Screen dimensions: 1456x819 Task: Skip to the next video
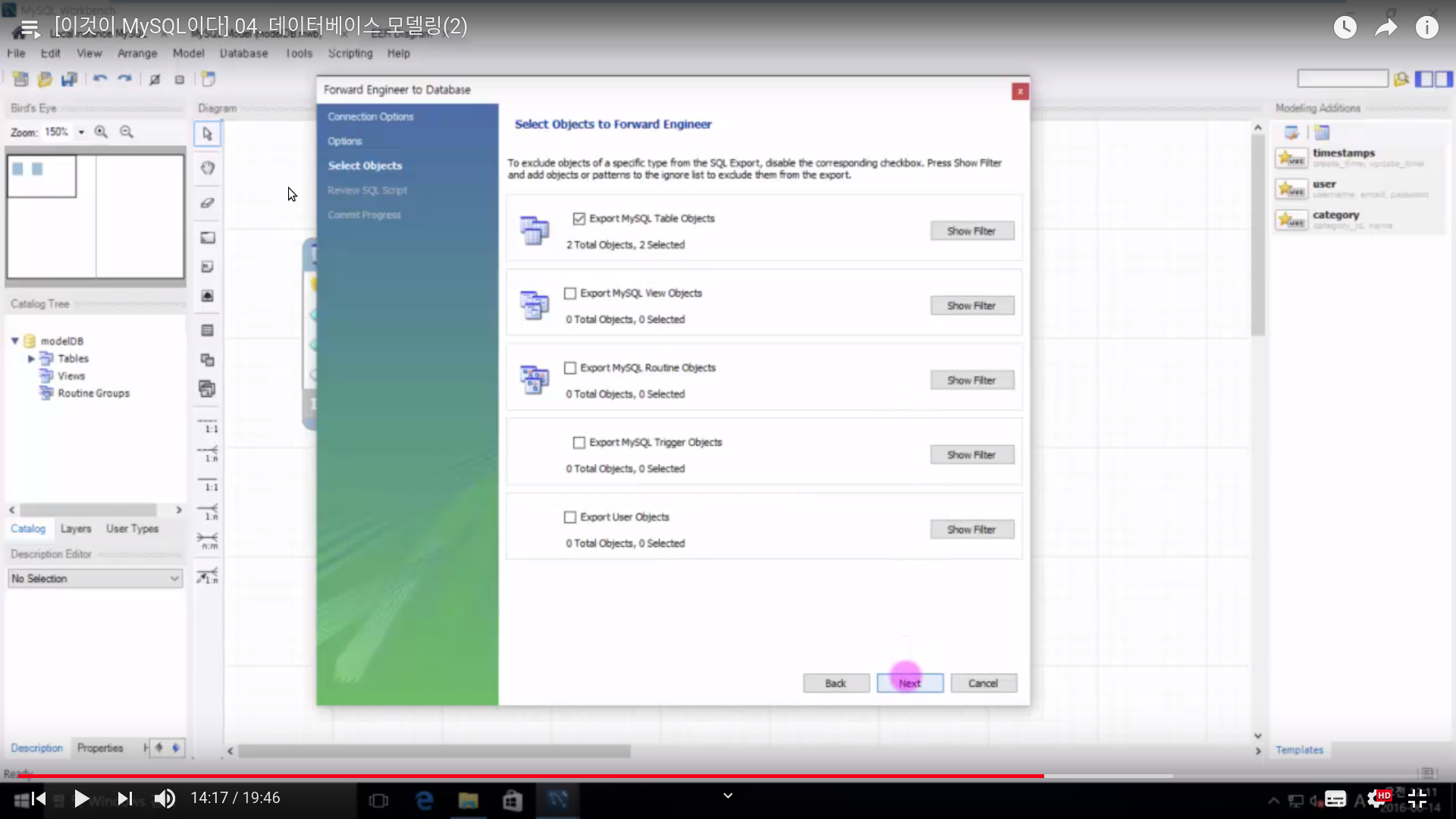coord(125,799)
